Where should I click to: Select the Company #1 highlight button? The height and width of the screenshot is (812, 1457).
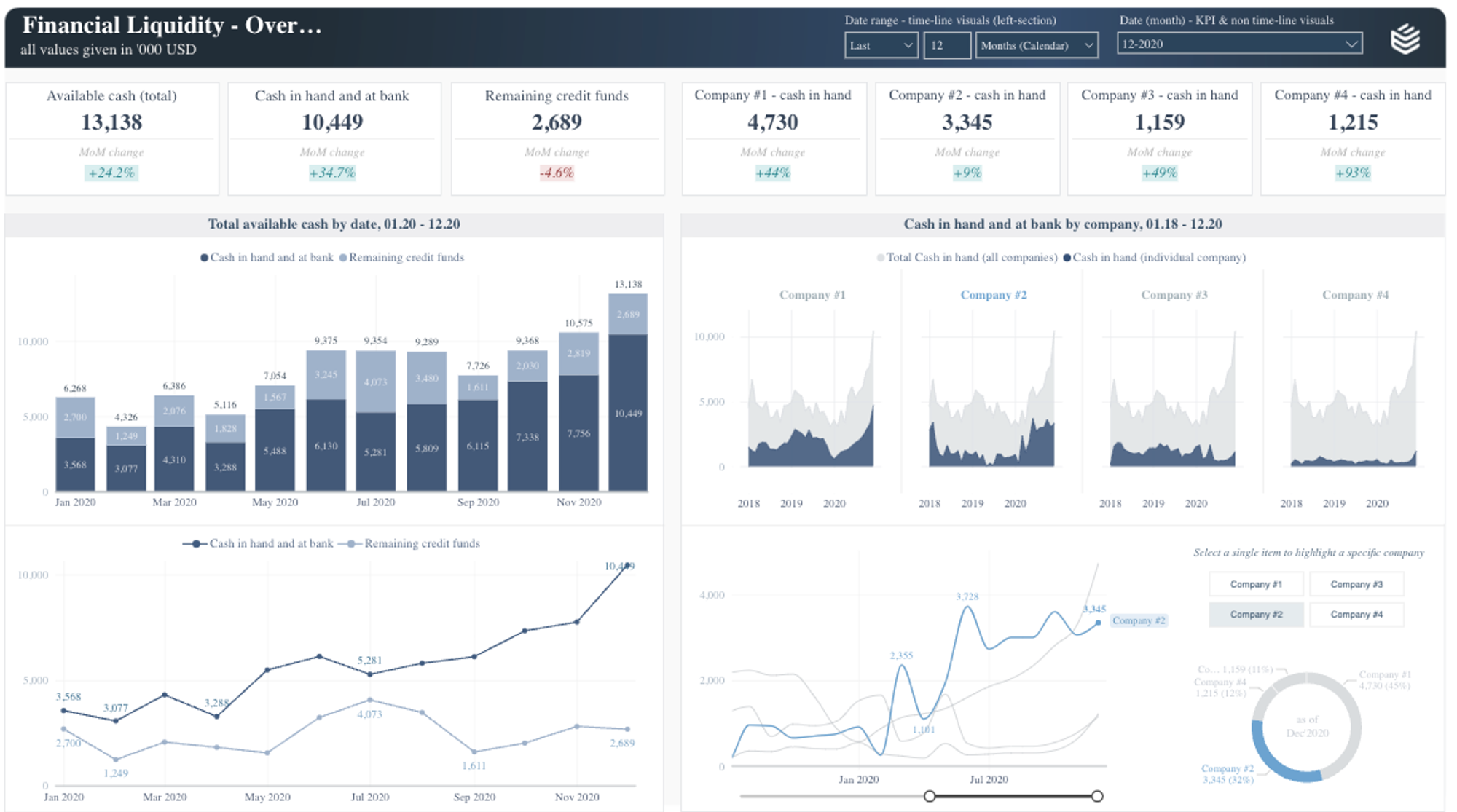pyautogui.click(x=1256, y=583)
